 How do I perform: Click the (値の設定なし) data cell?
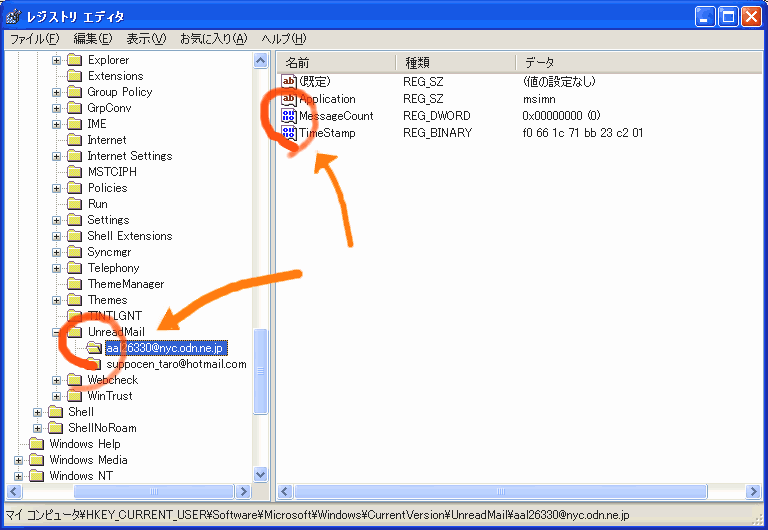coord(559,82)
